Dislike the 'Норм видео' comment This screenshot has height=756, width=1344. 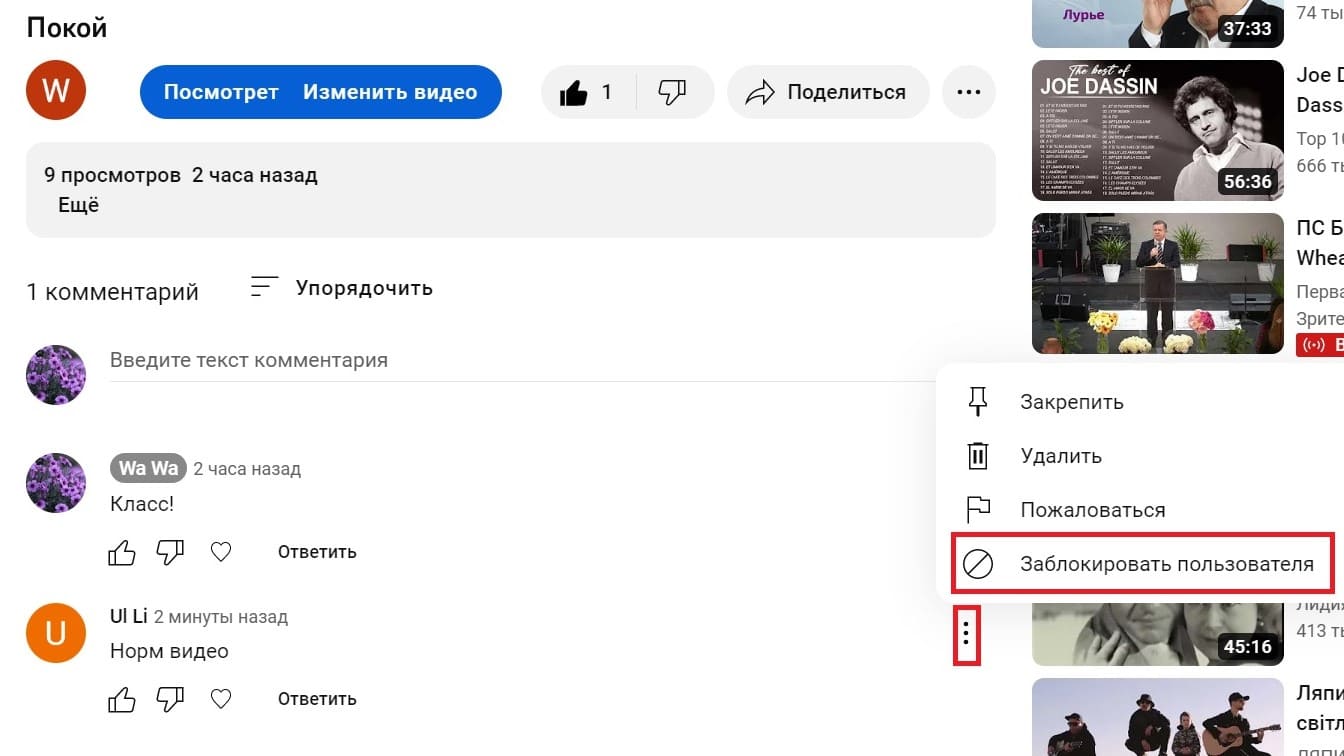[x=171, y=699]
